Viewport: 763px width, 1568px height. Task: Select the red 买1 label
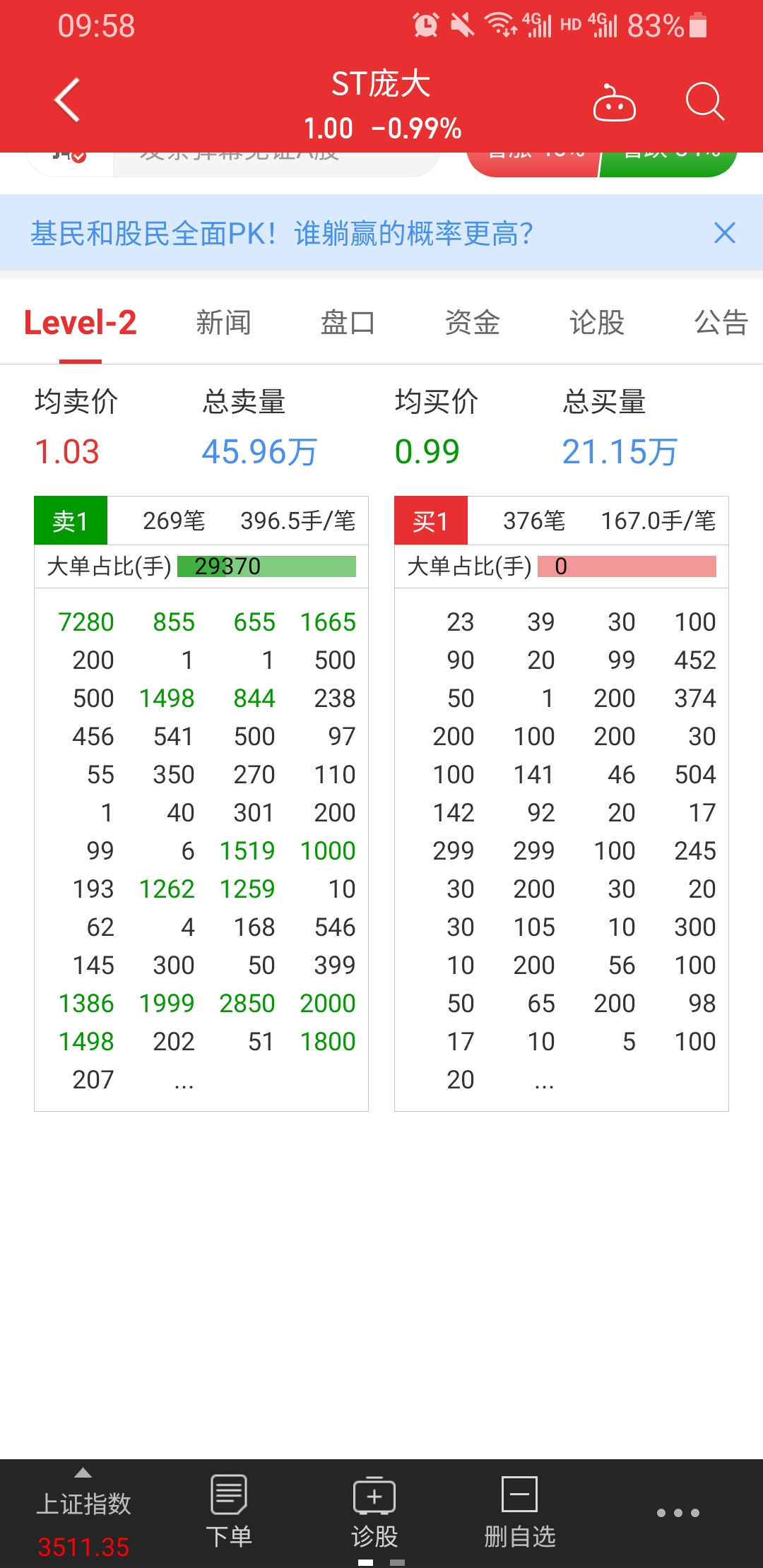pos(431,521)
